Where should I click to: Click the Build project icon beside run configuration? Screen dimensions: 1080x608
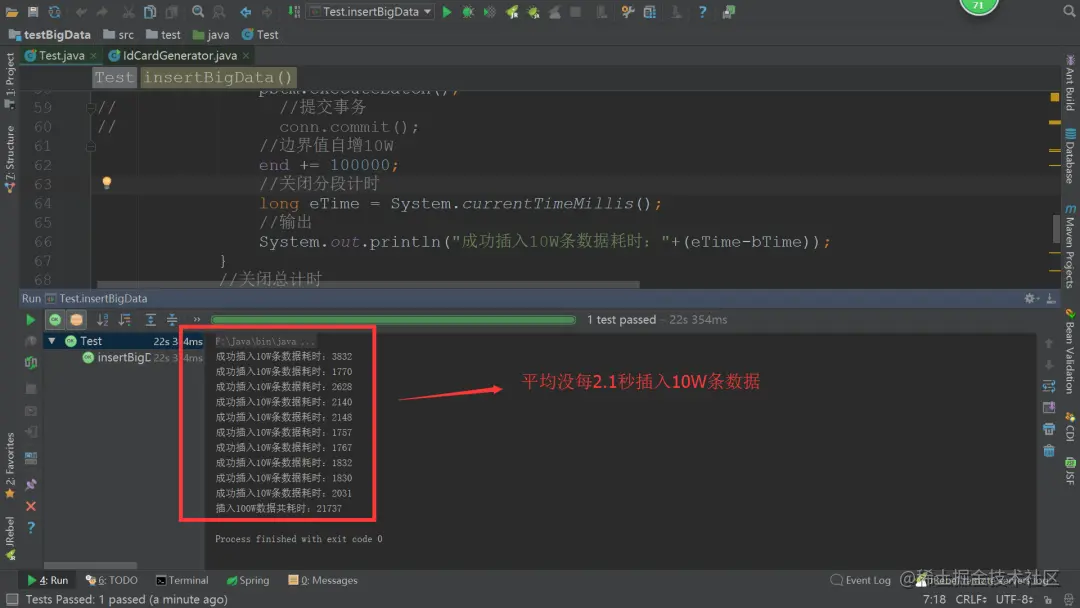click(x=294, y=12)
